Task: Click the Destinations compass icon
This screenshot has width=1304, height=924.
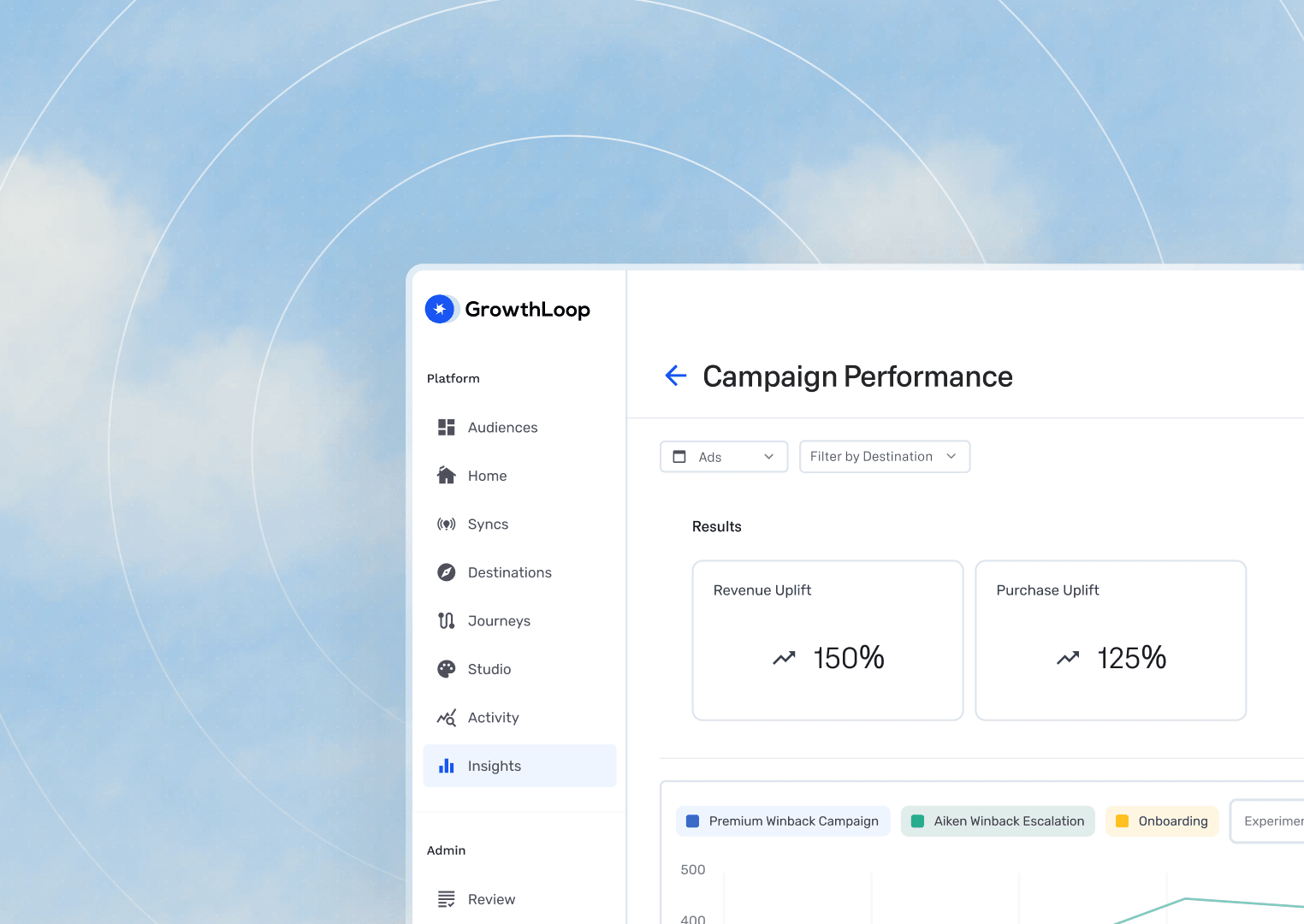Action: pyautogui.click(x=446, y=572)
